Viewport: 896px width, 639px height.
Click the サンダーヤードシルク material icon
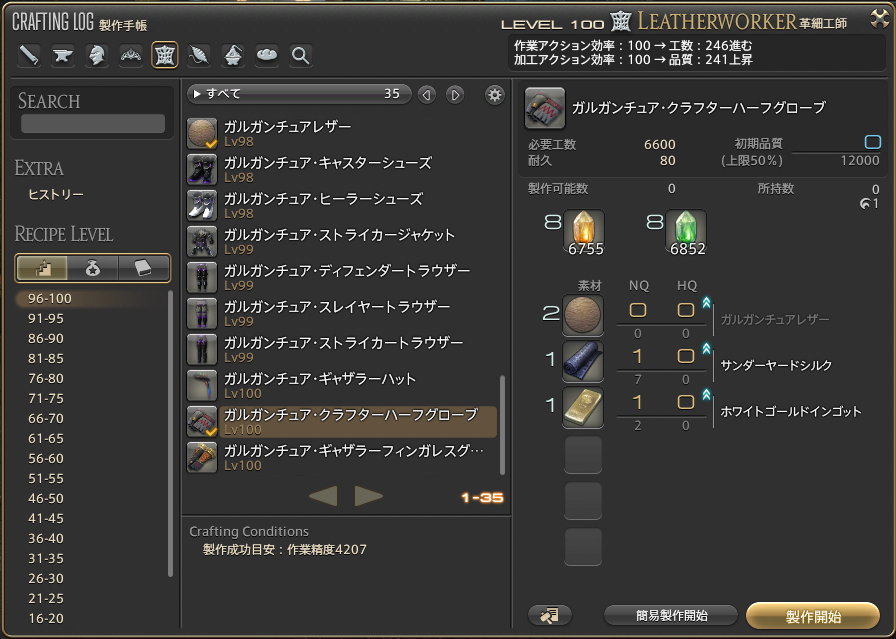[583, 361]
